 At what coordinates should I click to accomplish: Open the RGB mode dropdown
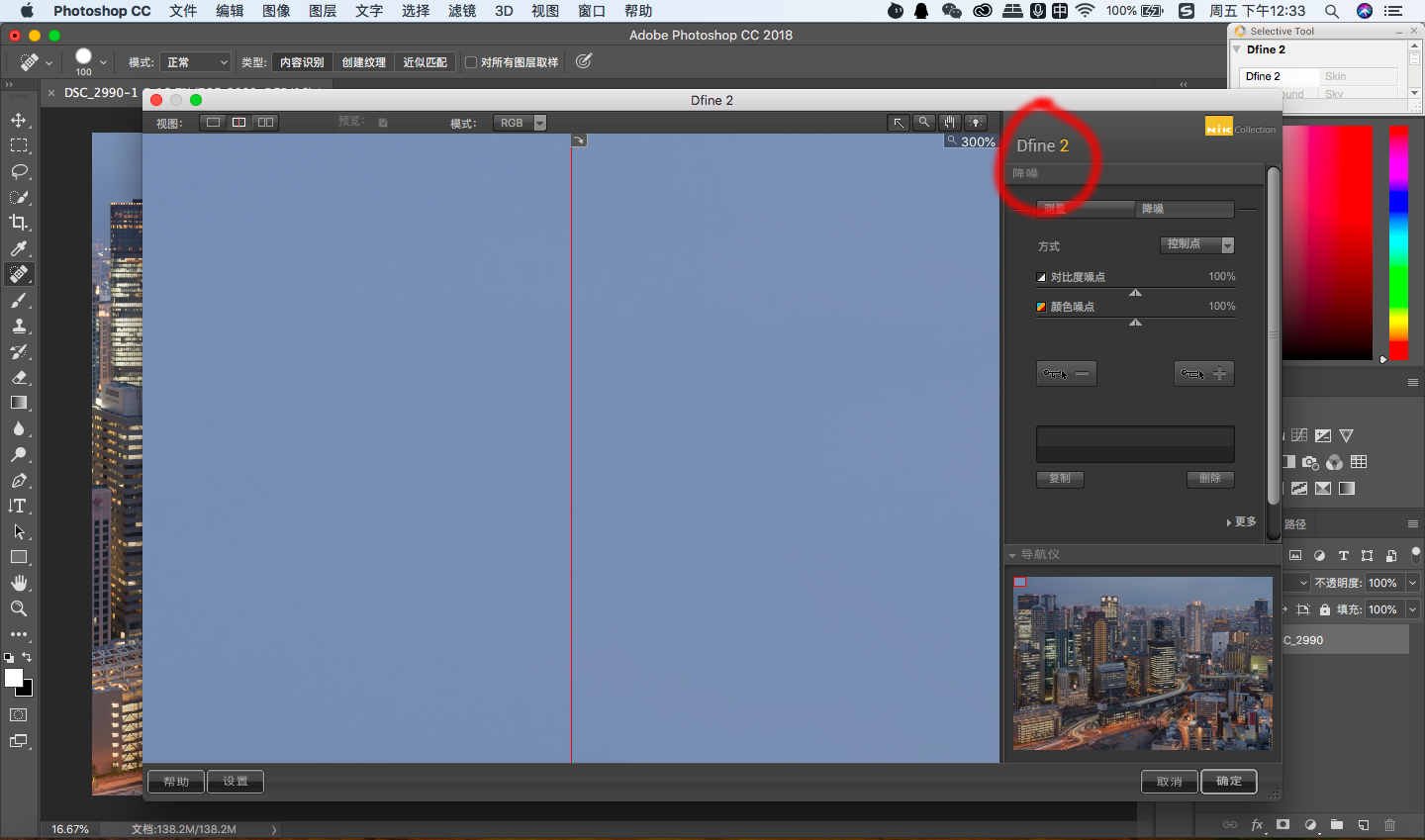[x=520, y=123]
